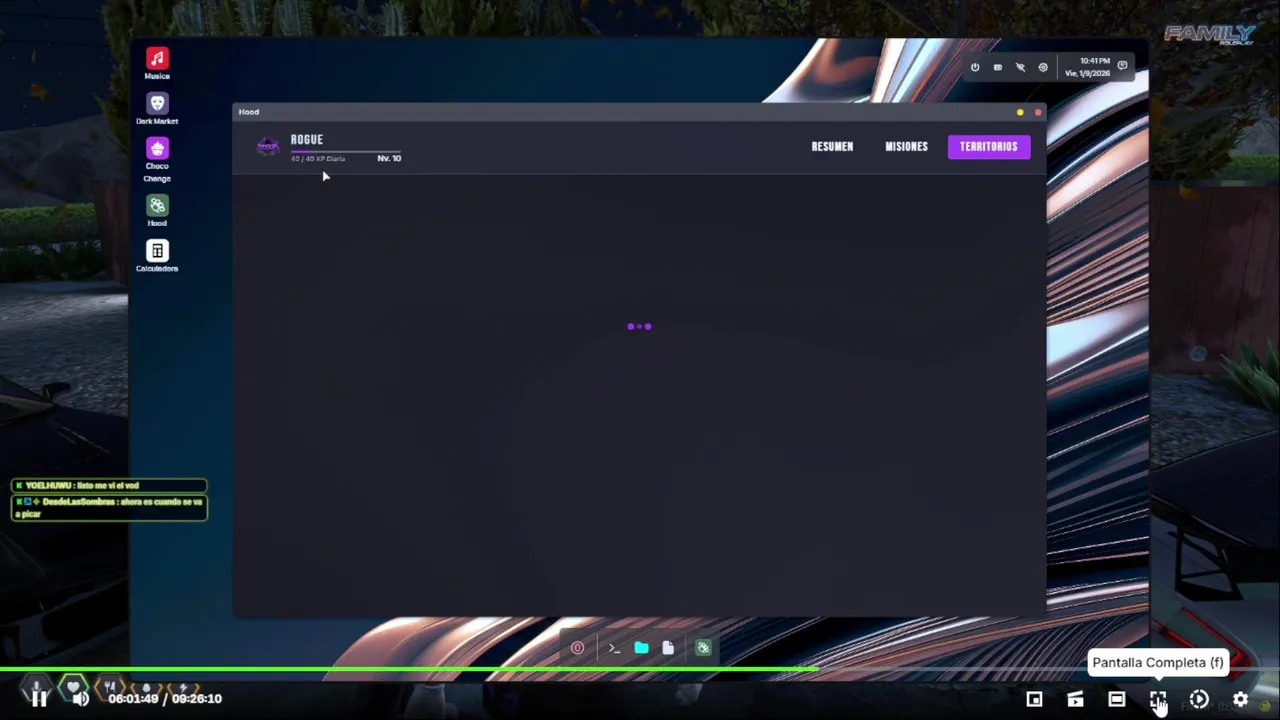Open the terminal icon in the dock

pos(614,648)
